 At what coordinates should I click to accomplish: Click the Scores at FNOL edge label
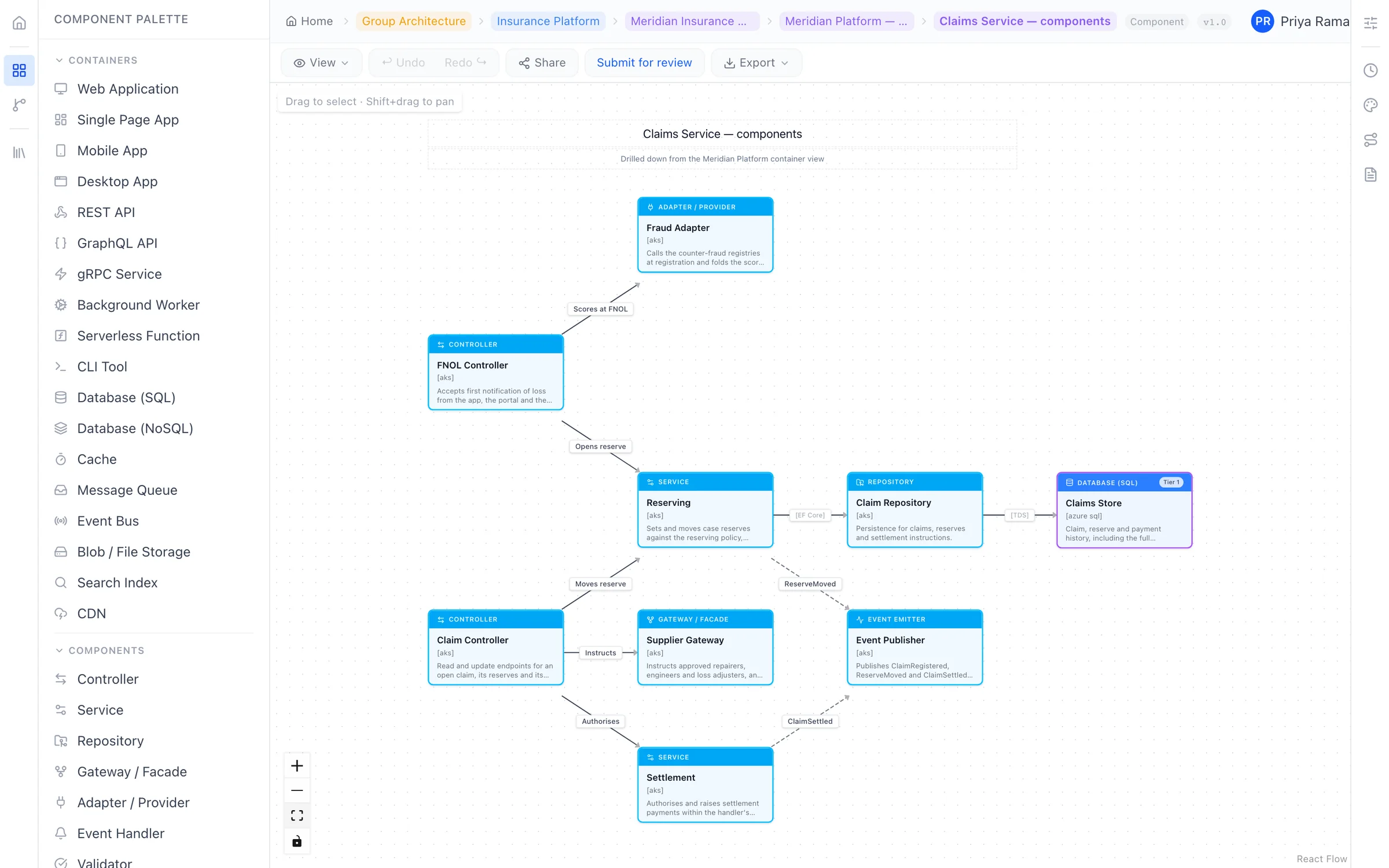(x=600, y=309)
